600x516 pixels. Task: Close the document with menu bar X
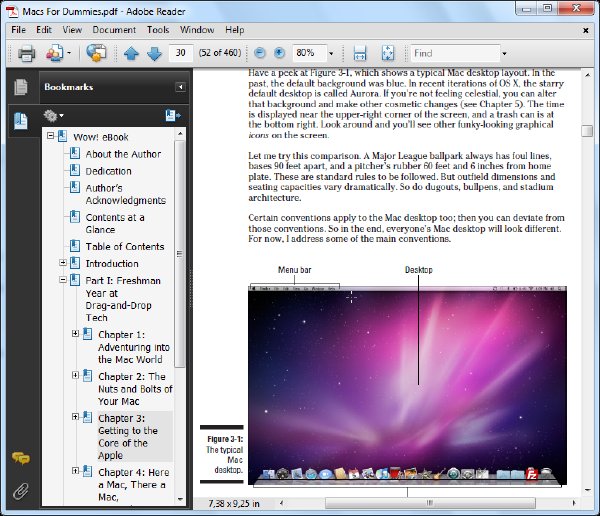click(x=585, y=30)
